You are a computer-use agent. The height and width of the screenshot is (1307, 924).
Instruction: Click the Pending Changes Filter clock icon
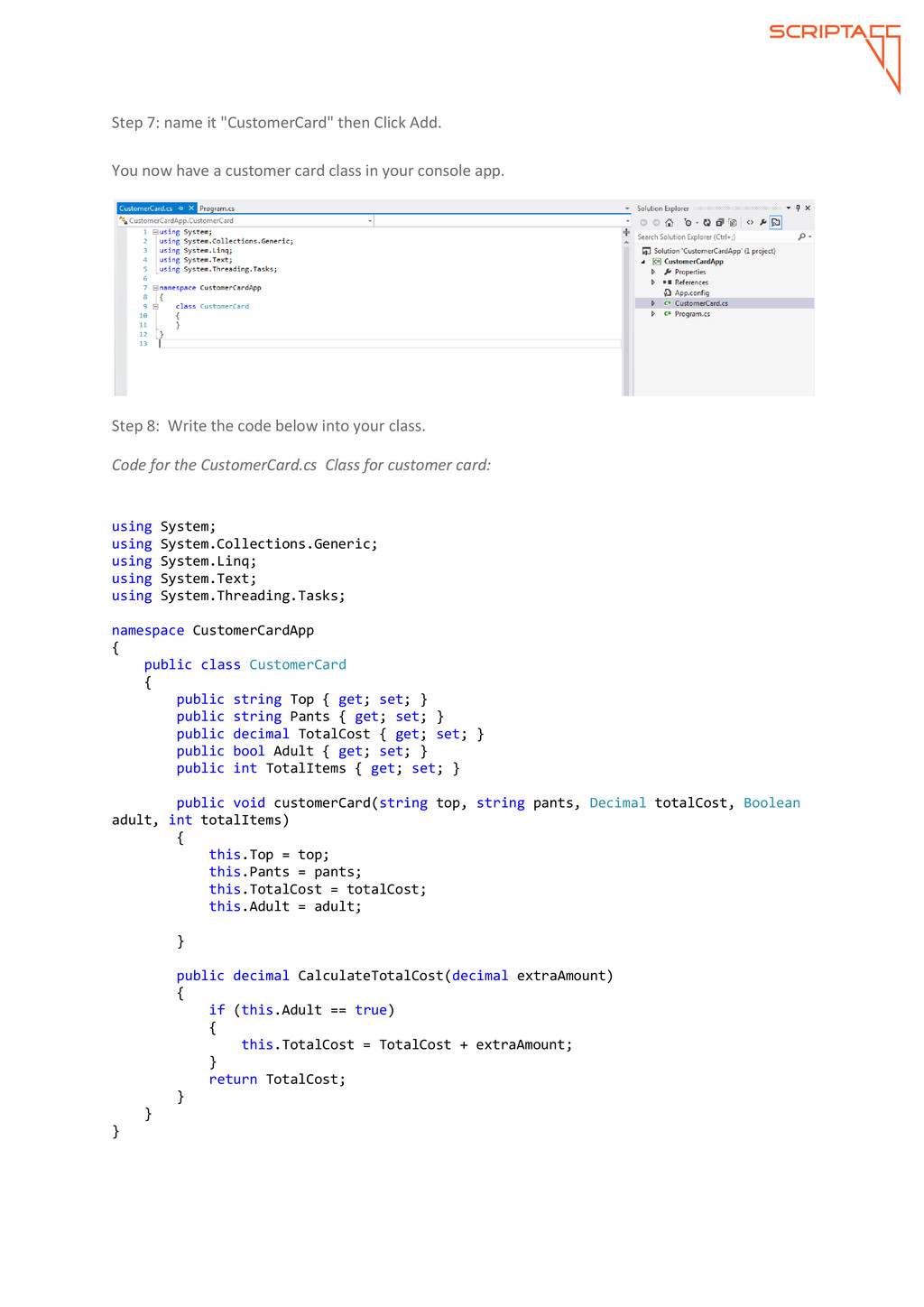click(x=688, y=222)
